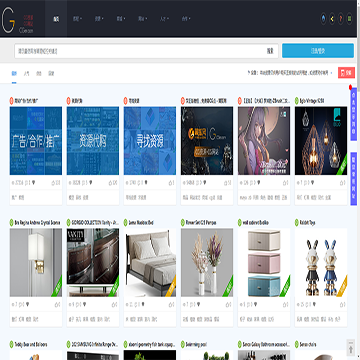
Task: Click the green icon next to the Swimming pool title
Action: click(x=183, y=344)
